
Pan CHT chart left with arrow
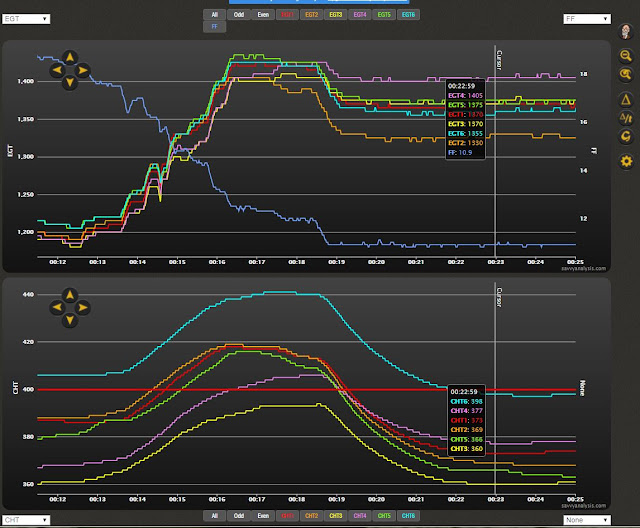pyautogui.click(x=57, y=307)
